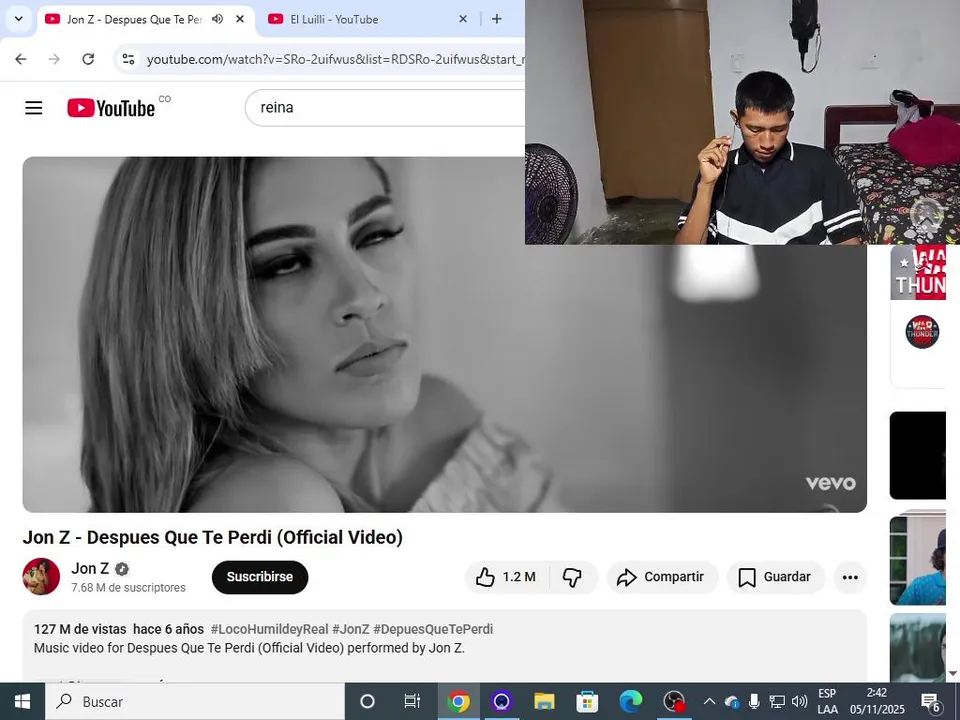Open Microsoft Store from taskbar

point(587,702)
